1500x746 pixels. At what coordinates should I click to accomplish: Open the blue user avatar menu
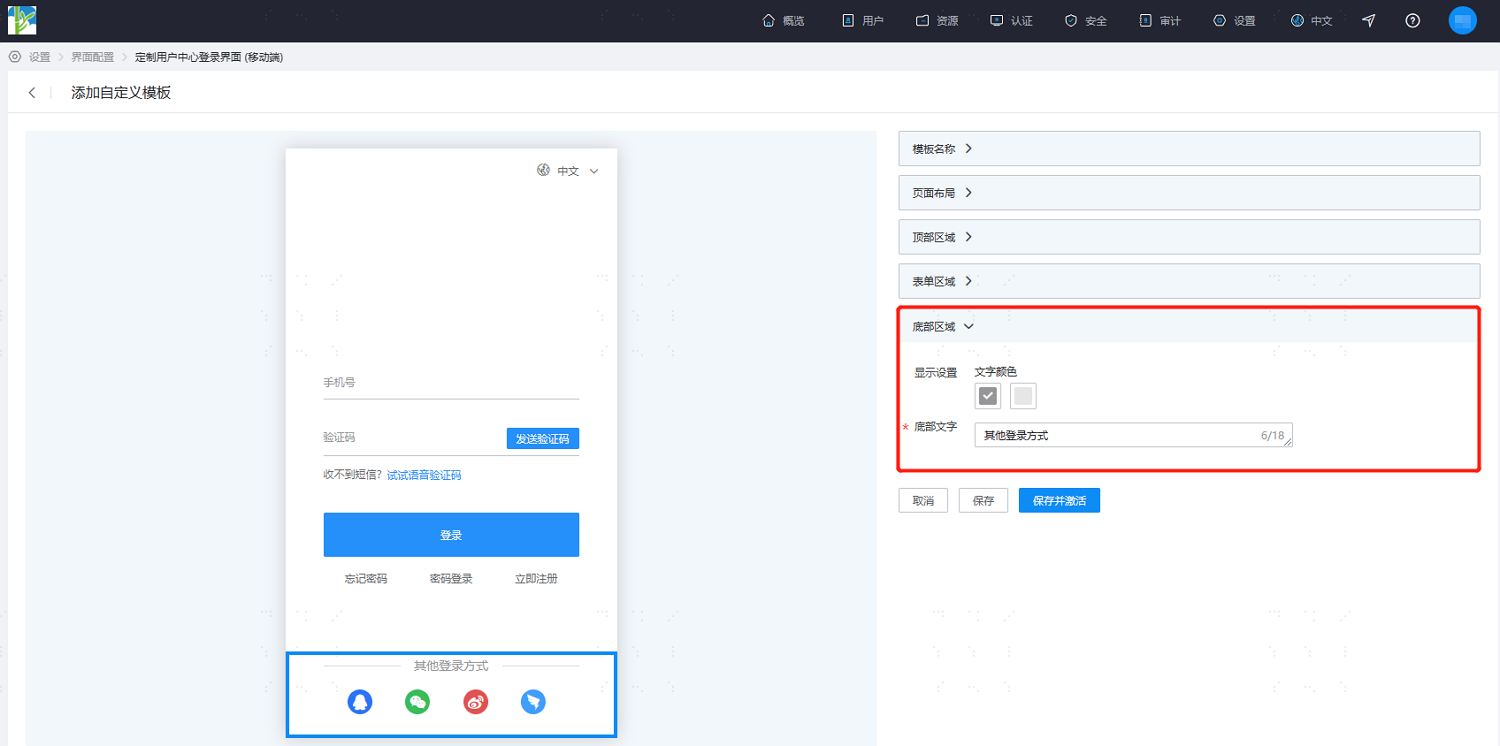coord(1462,20)
